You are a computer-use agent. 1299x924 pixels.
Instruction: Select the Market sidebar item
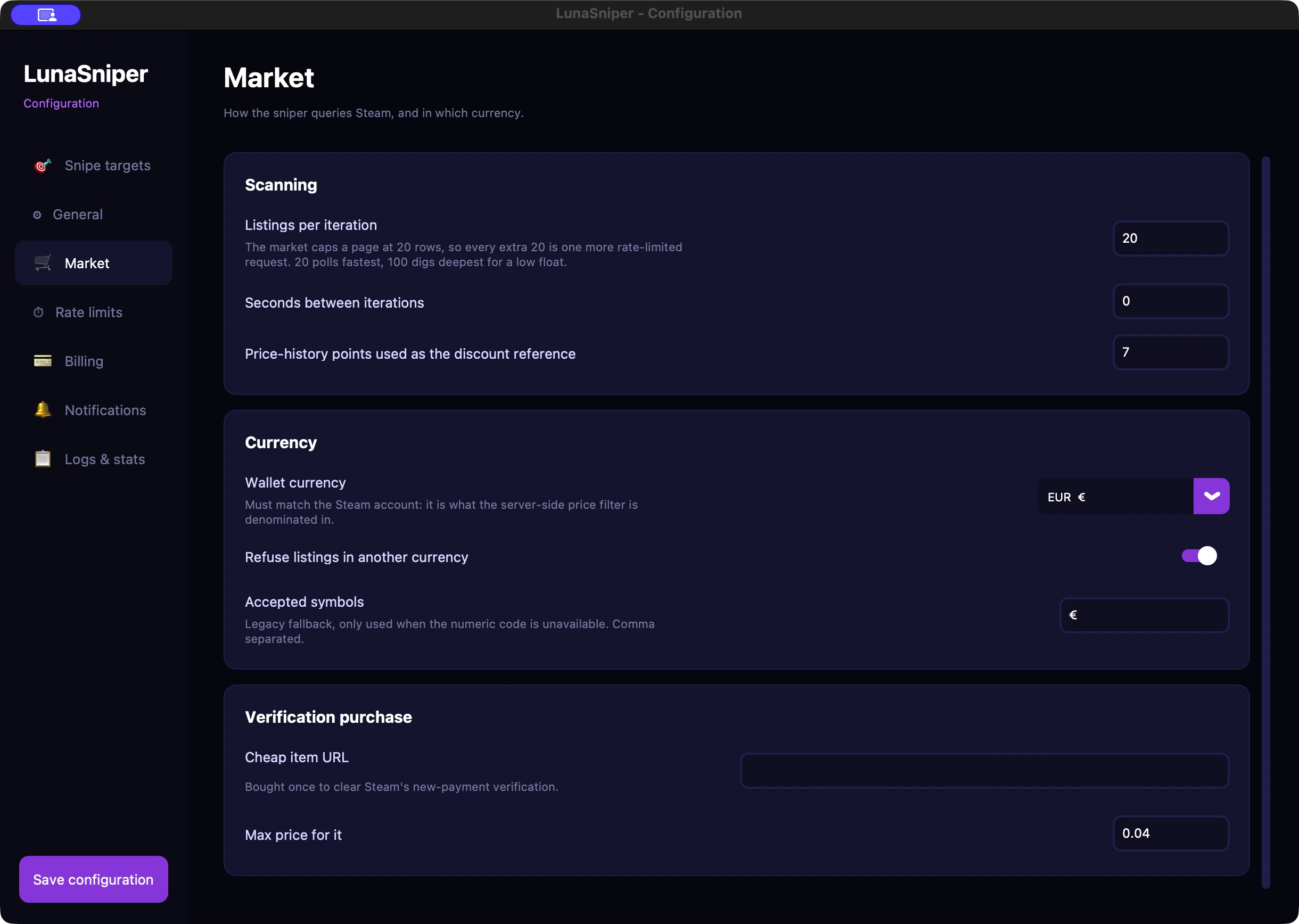coord(93,263)
